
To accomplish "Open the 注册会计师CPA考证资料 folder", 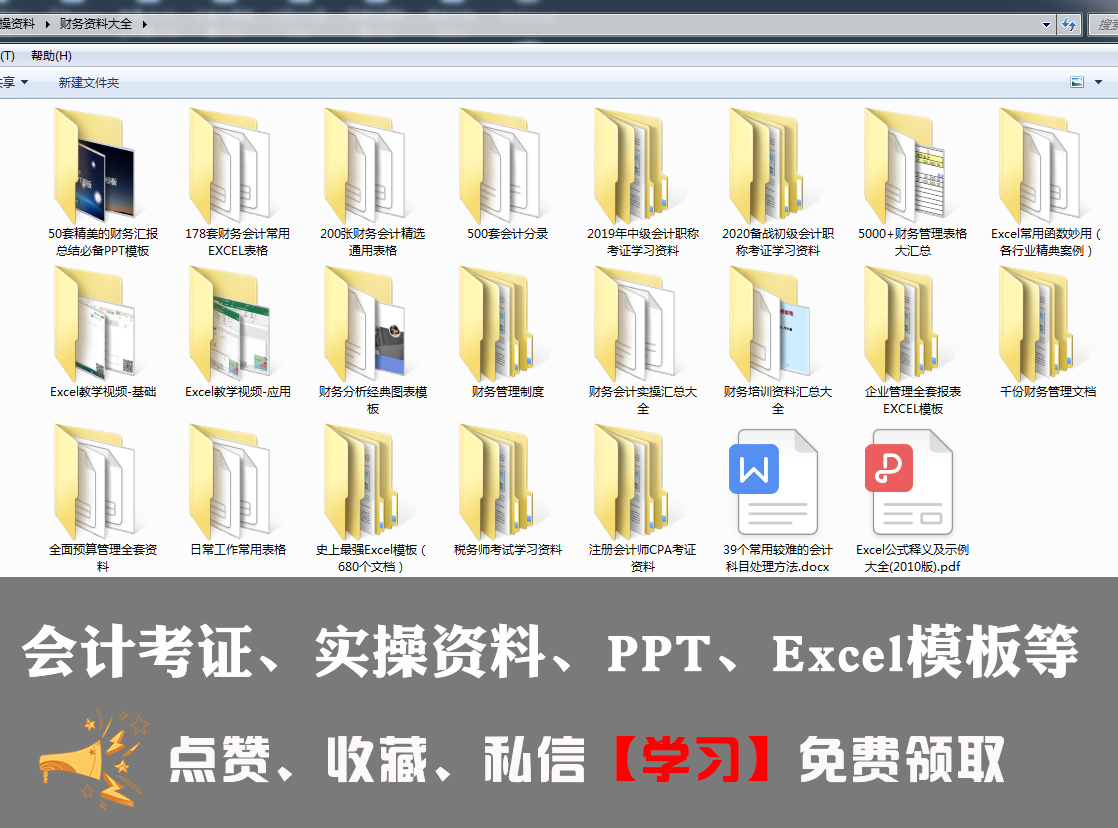I will (641, 490).
